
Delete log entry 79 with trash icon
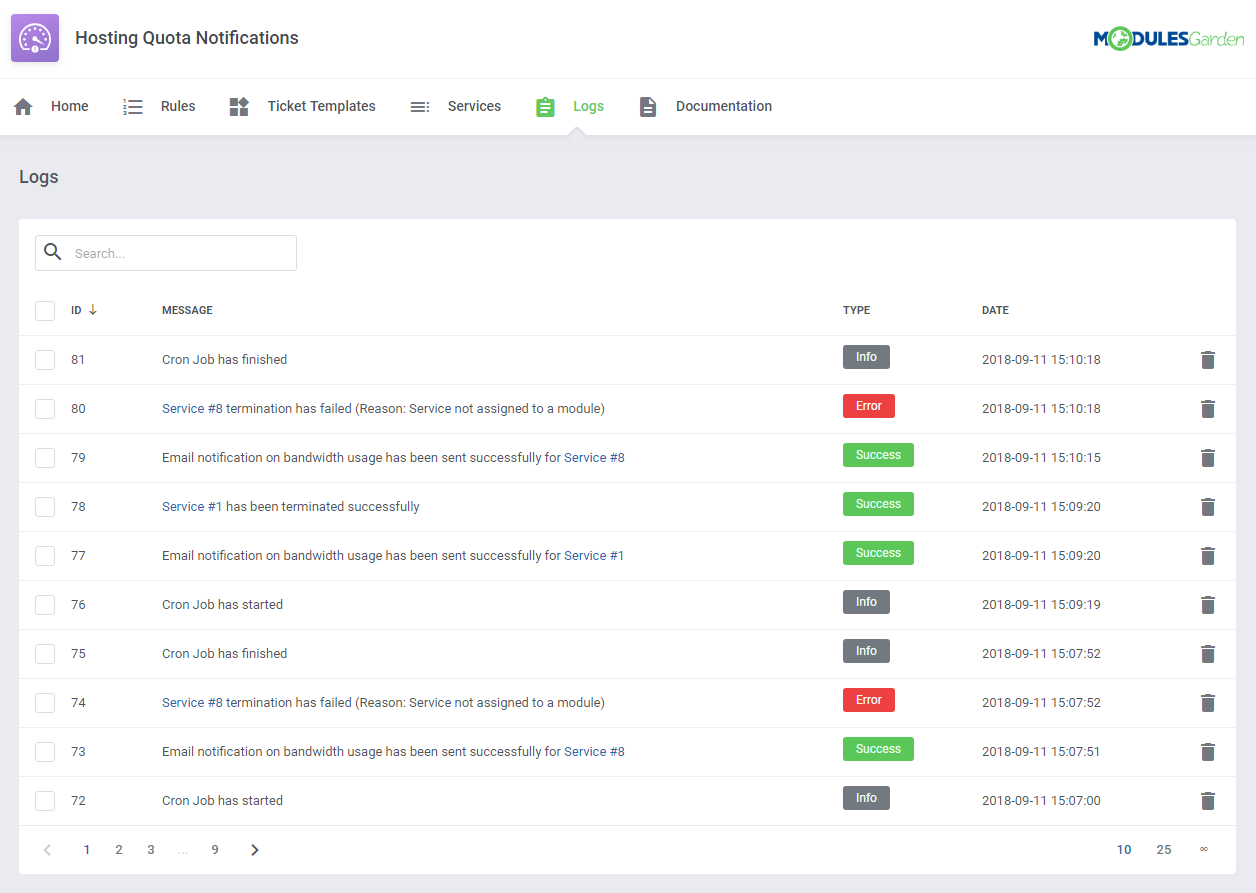tap(1208, 458)
